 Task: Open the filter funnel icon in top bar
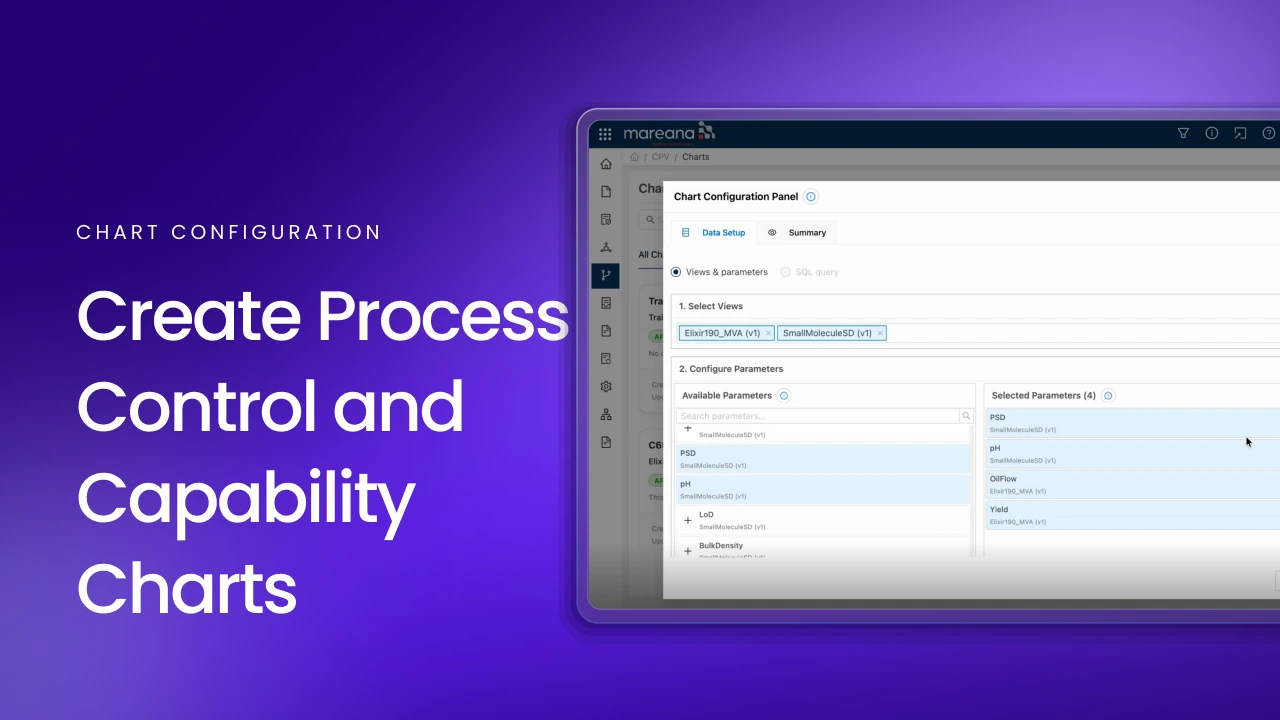click(x=1183, y=133)
